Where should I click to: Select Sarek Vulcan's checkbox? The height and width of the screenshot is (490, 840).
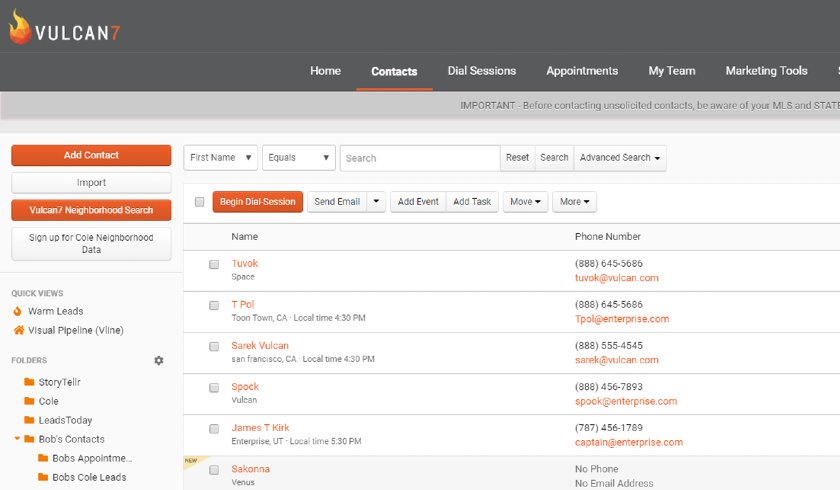(x=214, y=346)
